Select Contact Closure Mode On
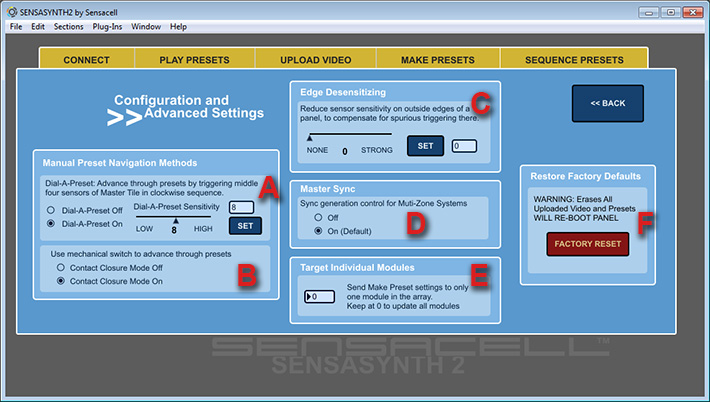The image size is (710, 402). [60, 281]
